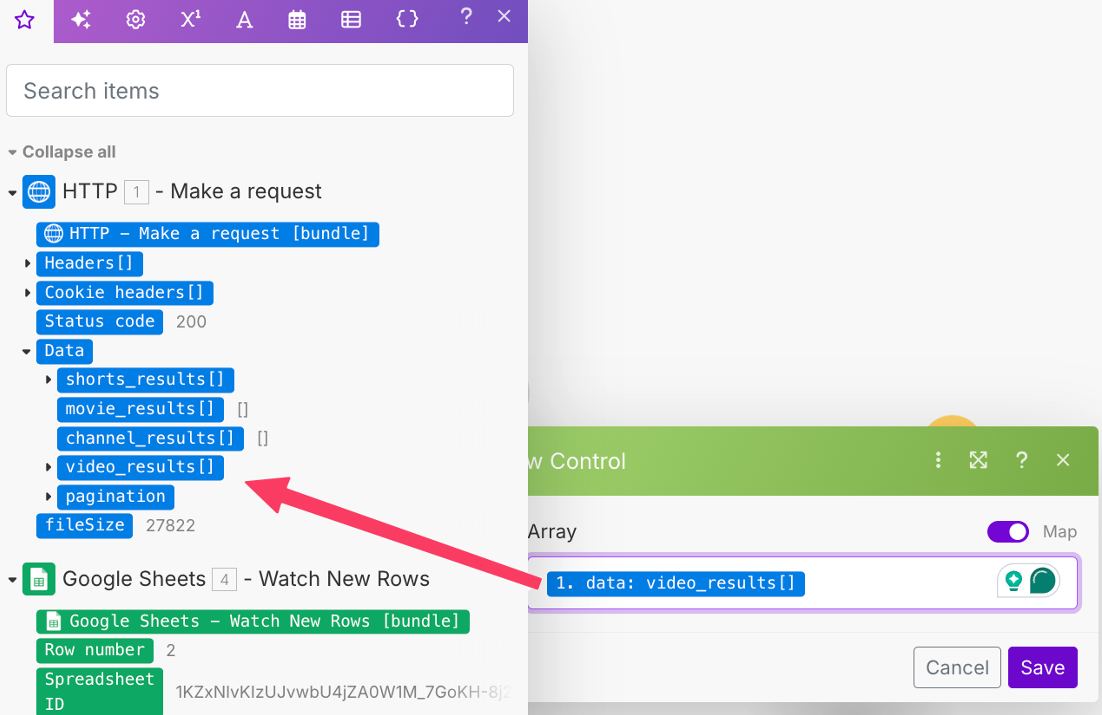Select the Headers[] pill
This screenshot has height=715, width=1102.
tap(89, 264)
